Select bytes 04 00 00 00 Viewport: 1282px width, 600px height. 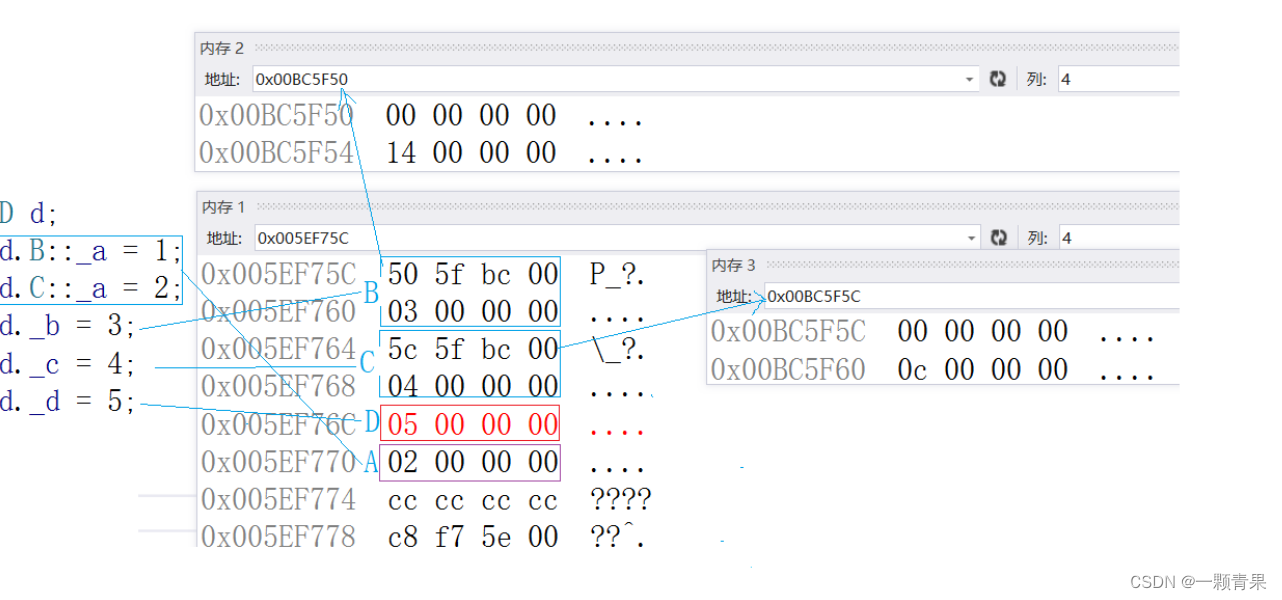[473, 386]
